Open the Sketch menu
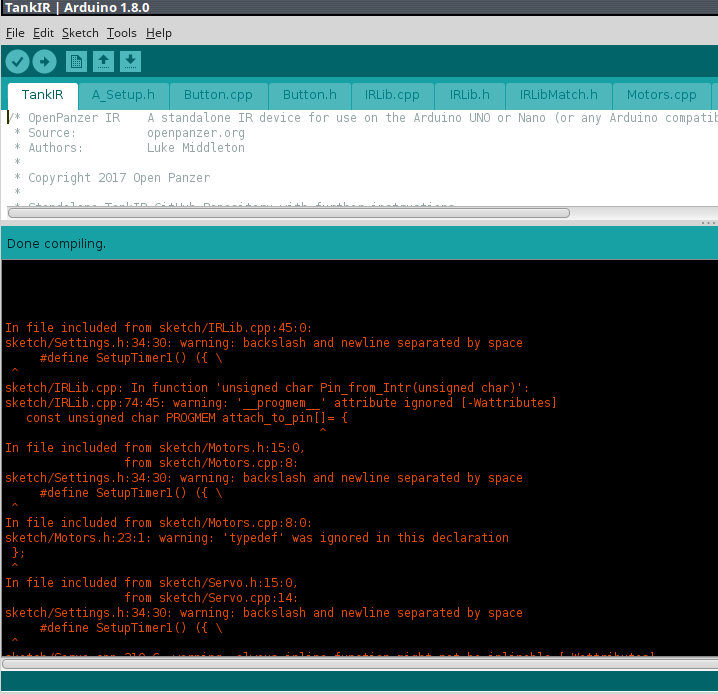This screenshot has height=694, width=718. pos(80,33)
